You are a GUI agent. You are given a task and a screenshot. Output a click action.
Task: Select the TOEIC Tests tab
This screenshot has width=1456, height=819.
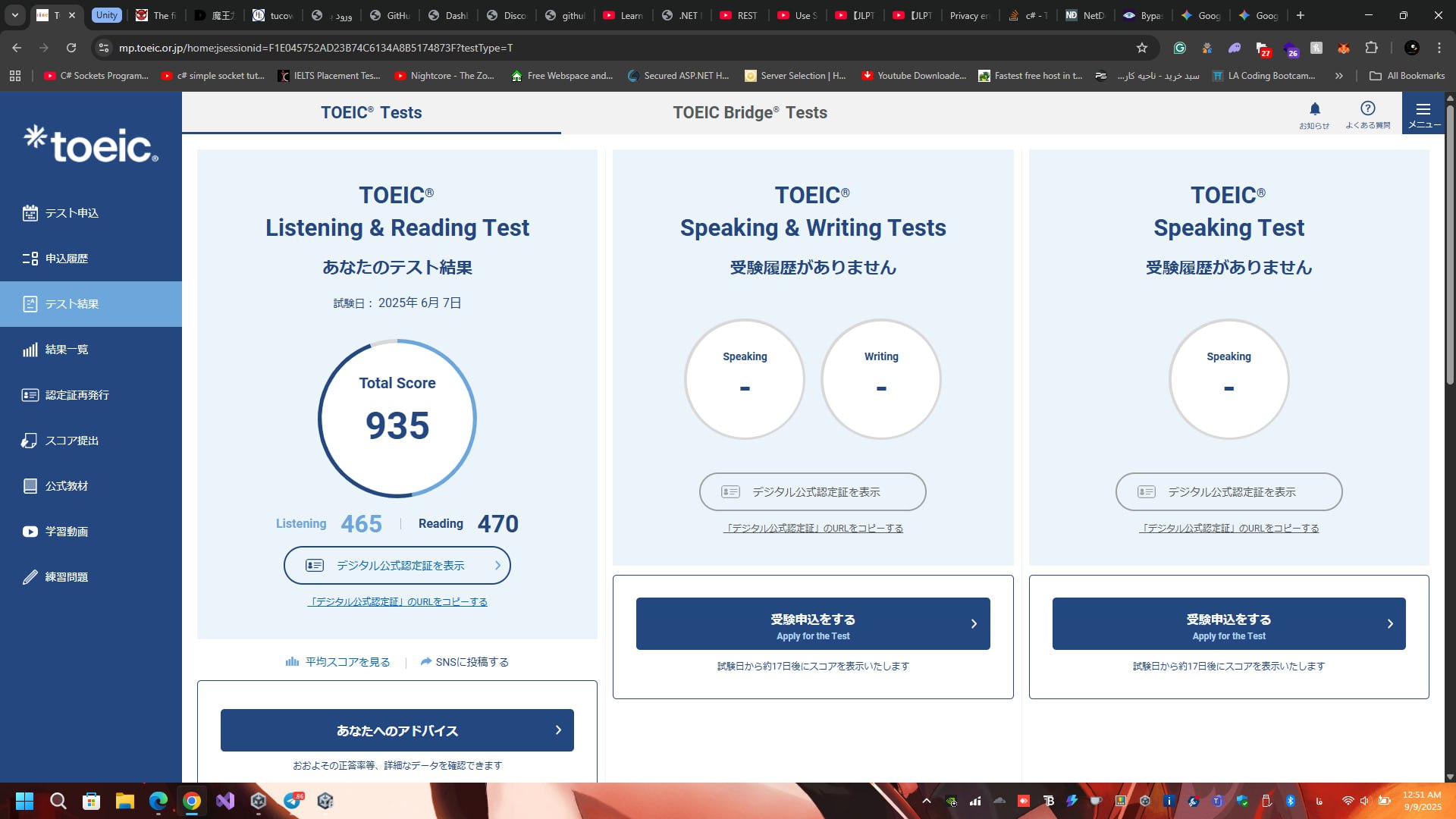[x=371, y=113]
